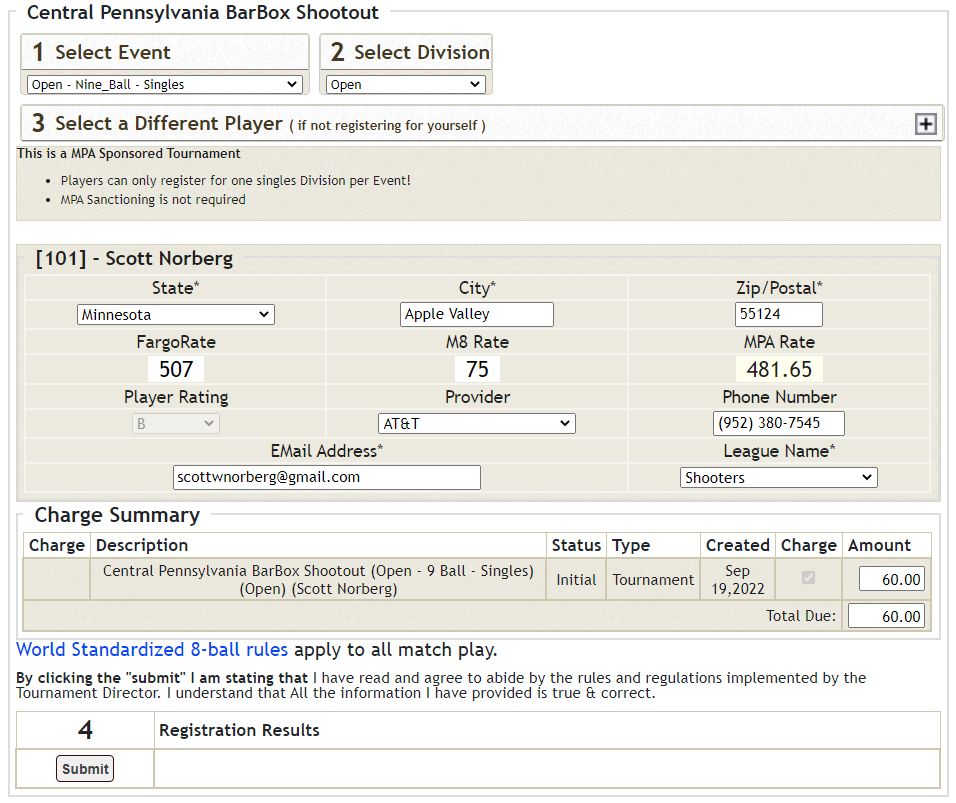This screenshot has height=803, width=956.
Task: Click the MPA Rate value 481.65
Action: pyautogui.click(x=779, y=370)
